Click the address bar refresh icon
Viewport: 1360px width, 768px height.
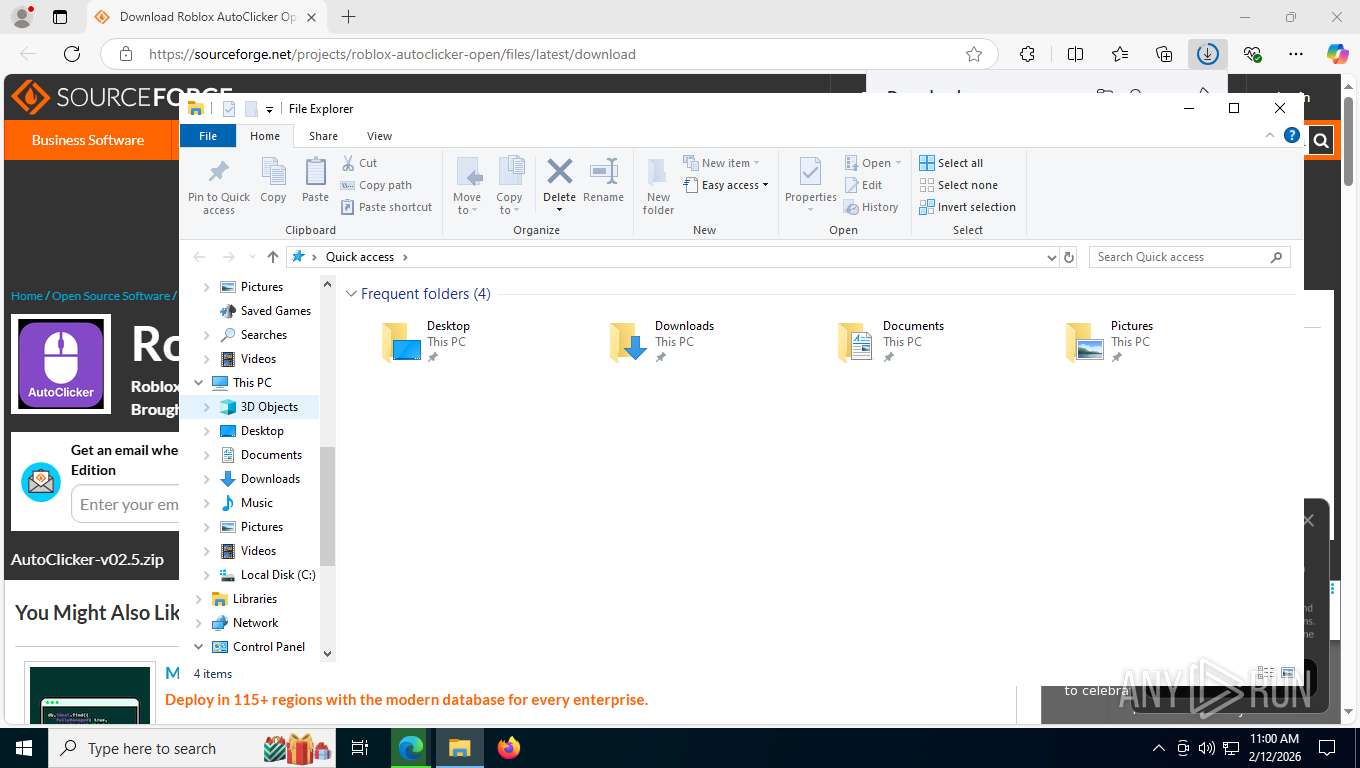1069,257
